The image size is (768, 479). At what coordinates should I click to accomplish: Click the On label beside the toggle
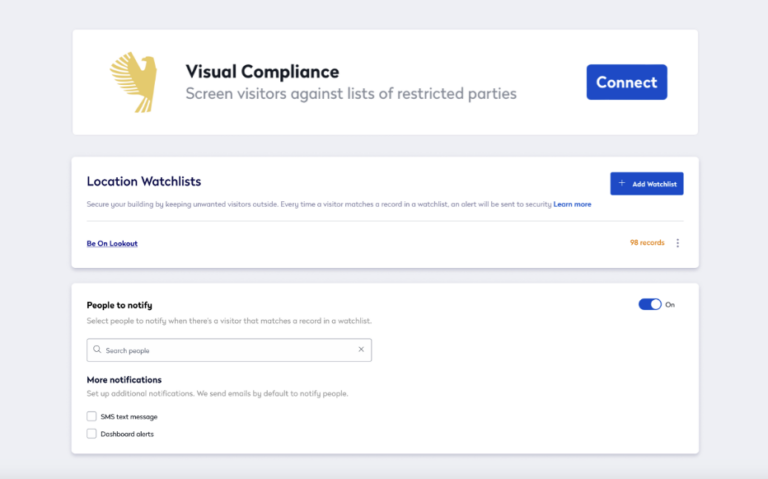(670, 304)
